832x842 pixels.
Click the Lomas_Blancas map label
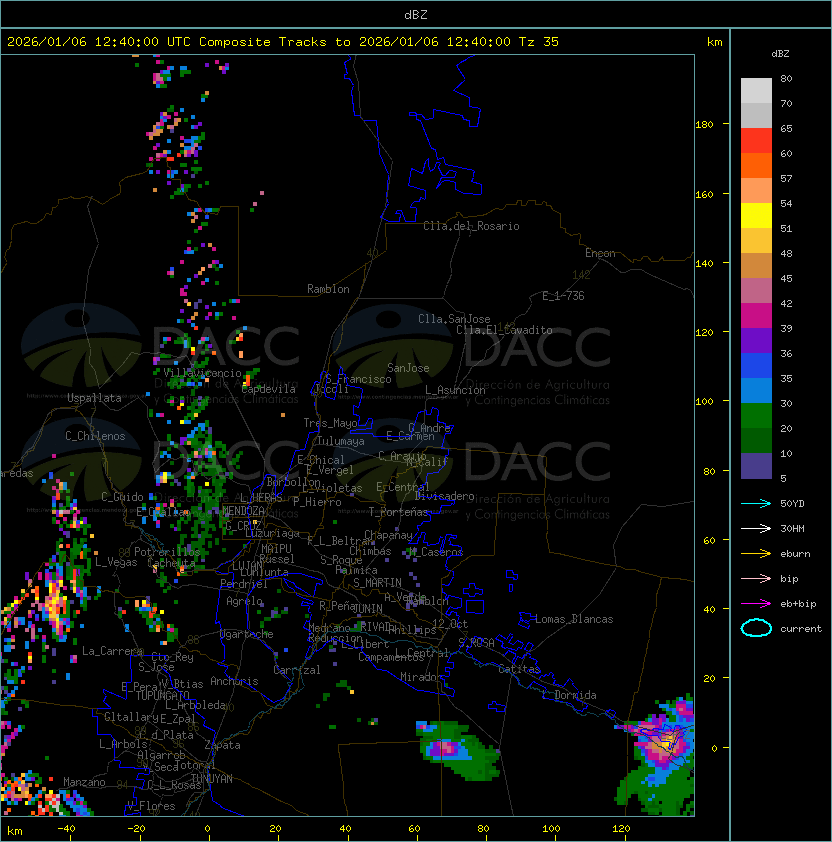click(x=574, y=619)
